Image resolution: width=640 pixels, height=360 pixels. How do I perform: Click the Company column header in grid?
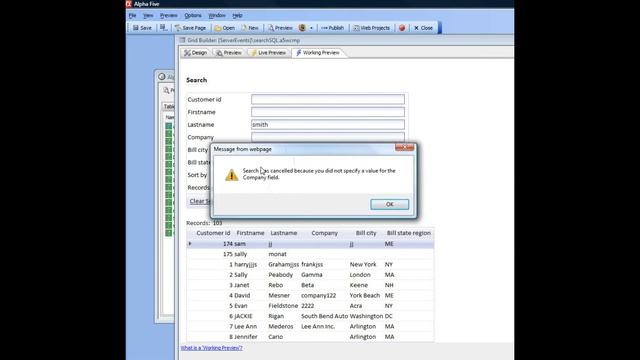click(x=324, y=233)
